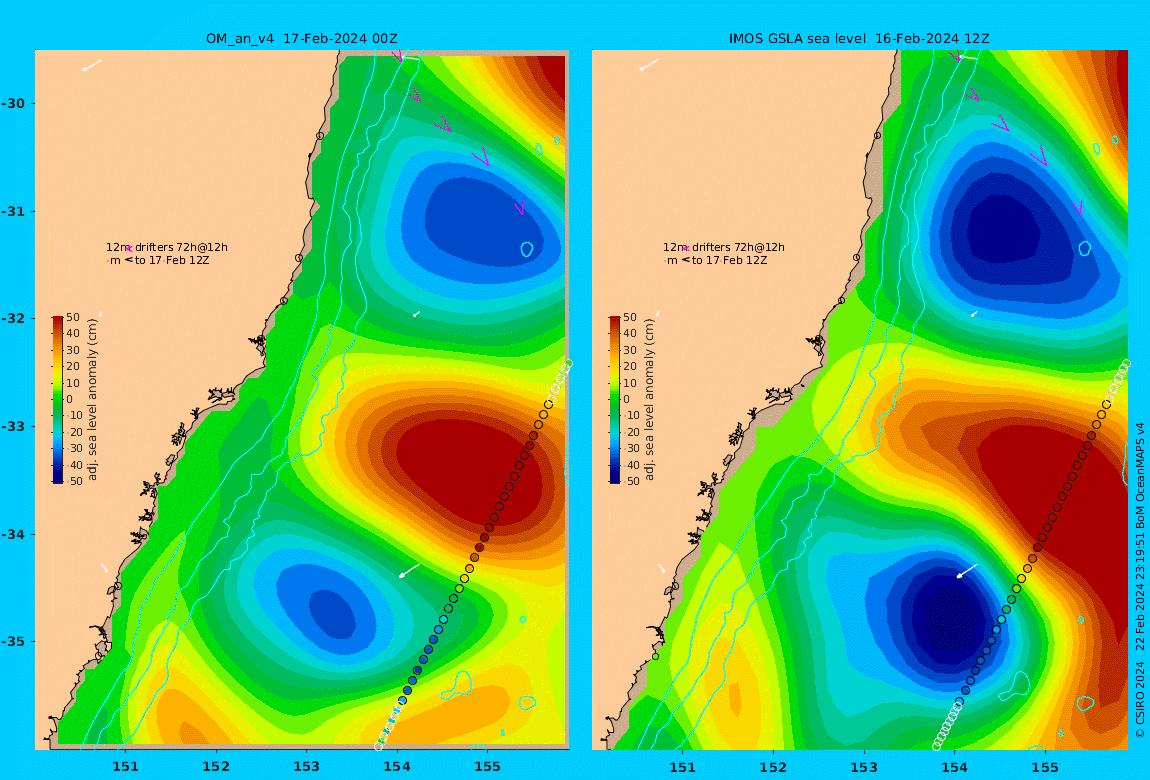Select the -35 latitude axis label

[12, 642]
